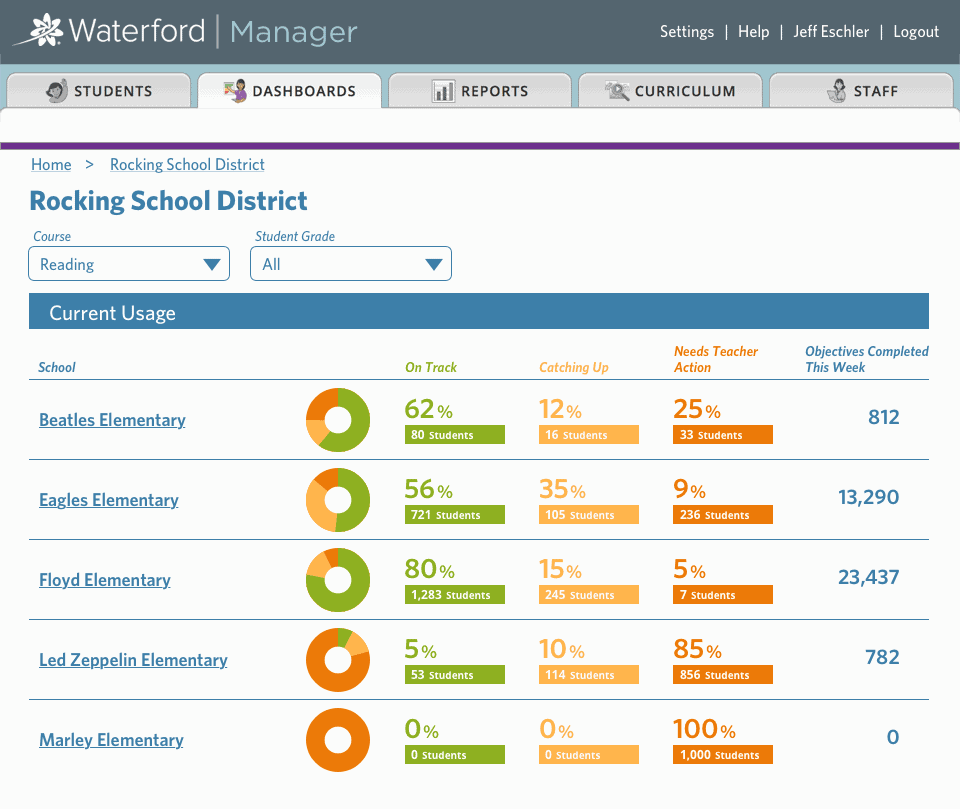Click the Curriculum tab magnifier icon
This screenshot has height=809, width=960.
pos(617,91)
